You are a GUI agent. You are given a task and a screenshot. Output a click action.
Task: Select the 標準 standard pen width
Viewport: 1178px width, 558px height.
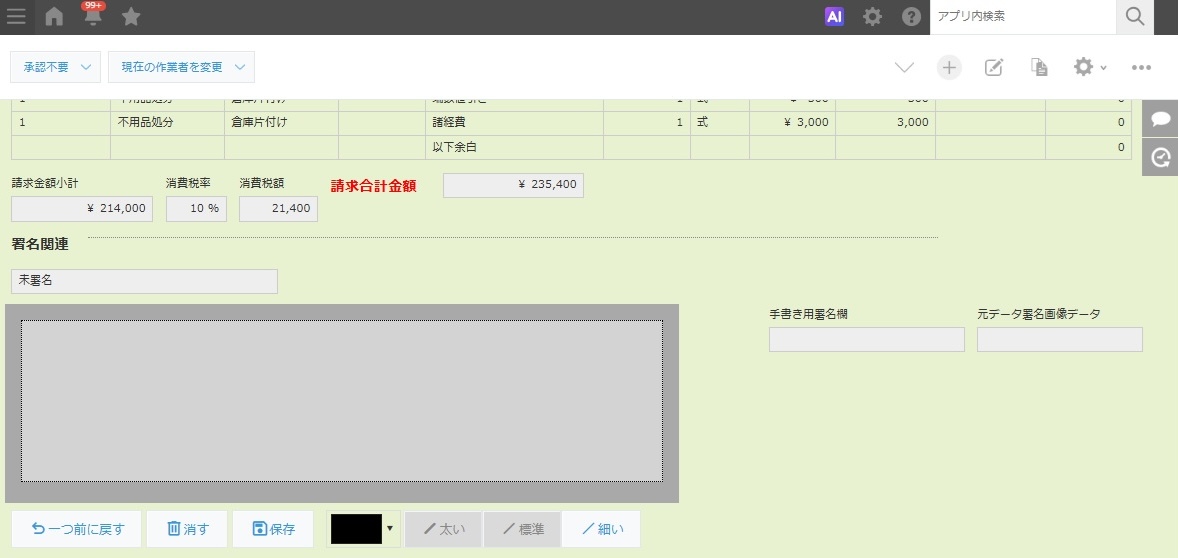pyautogui.click(x=522, y=529)
